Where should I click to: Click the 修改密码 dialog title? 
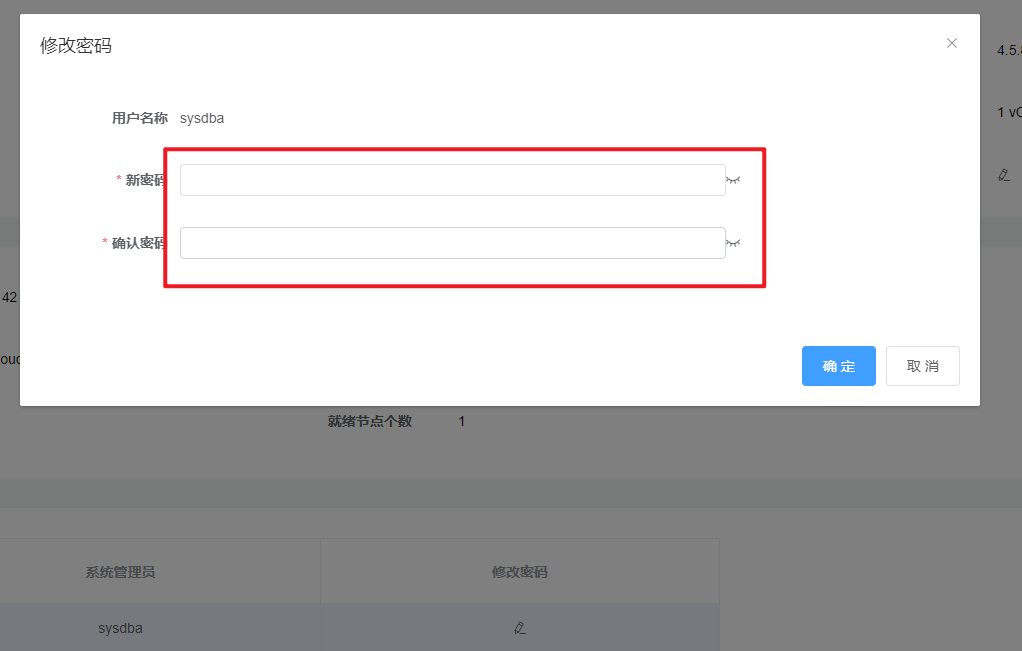point(76,46)
